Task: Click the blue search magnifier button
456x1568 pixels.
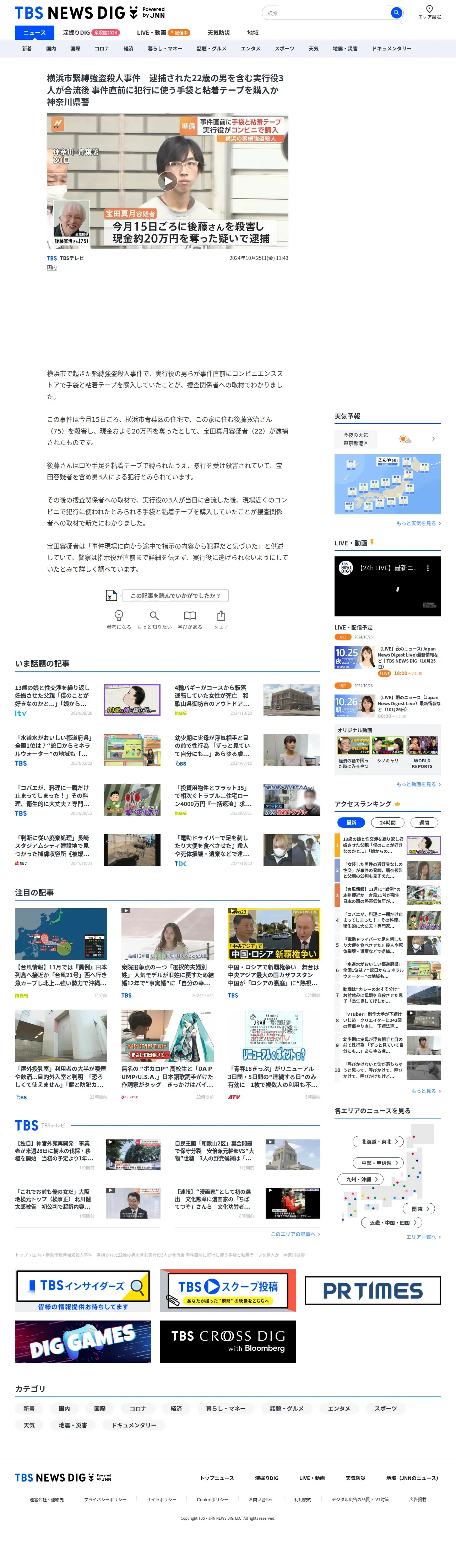Action: (396, 13)
